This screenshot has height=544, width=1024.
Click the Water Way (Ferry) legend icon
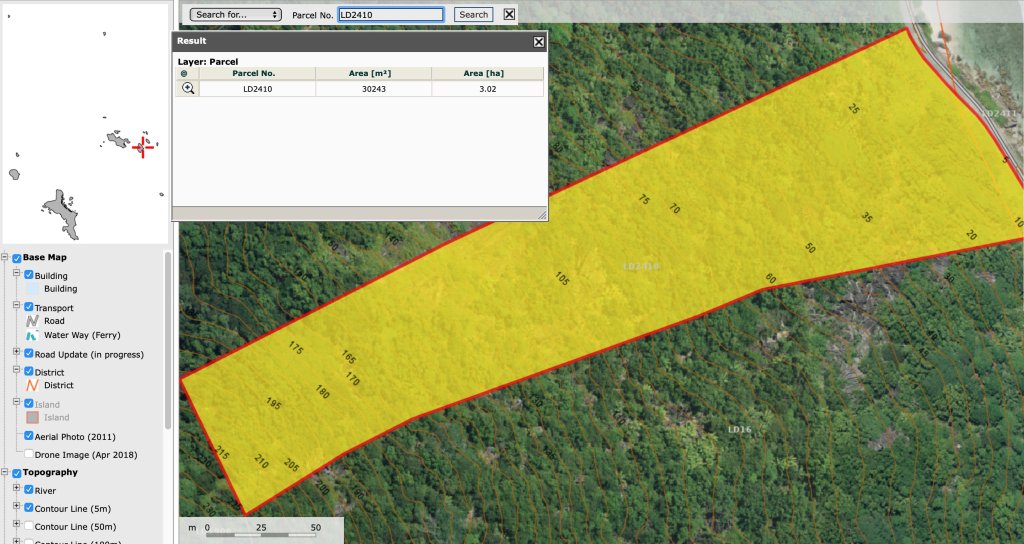coord(32,335)
